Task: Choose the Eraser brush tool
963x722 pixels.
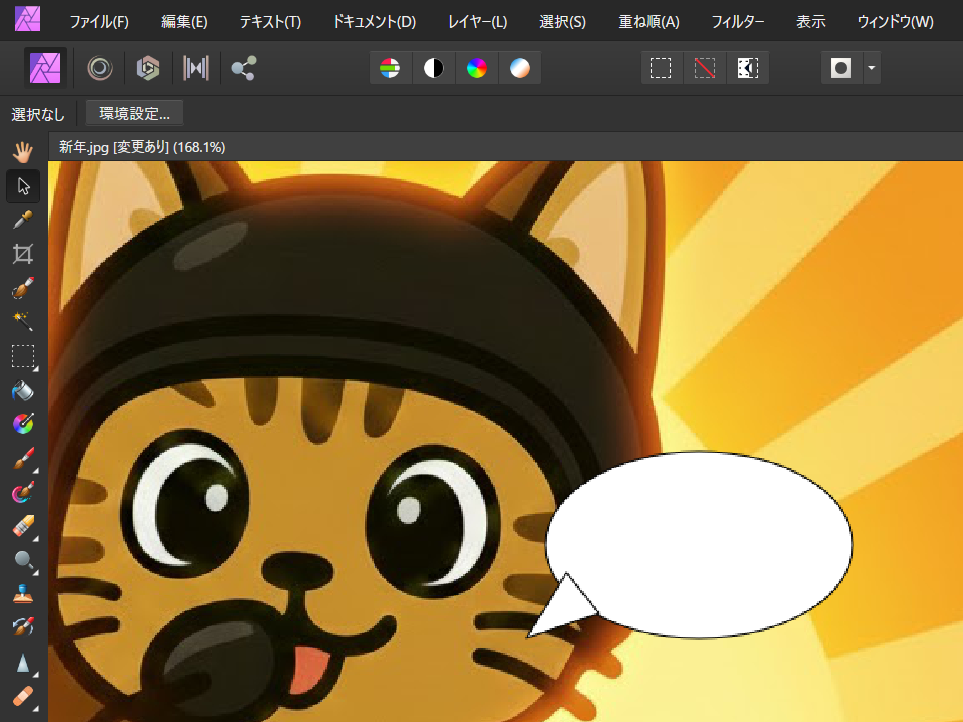Action: [x=23, y=526]
